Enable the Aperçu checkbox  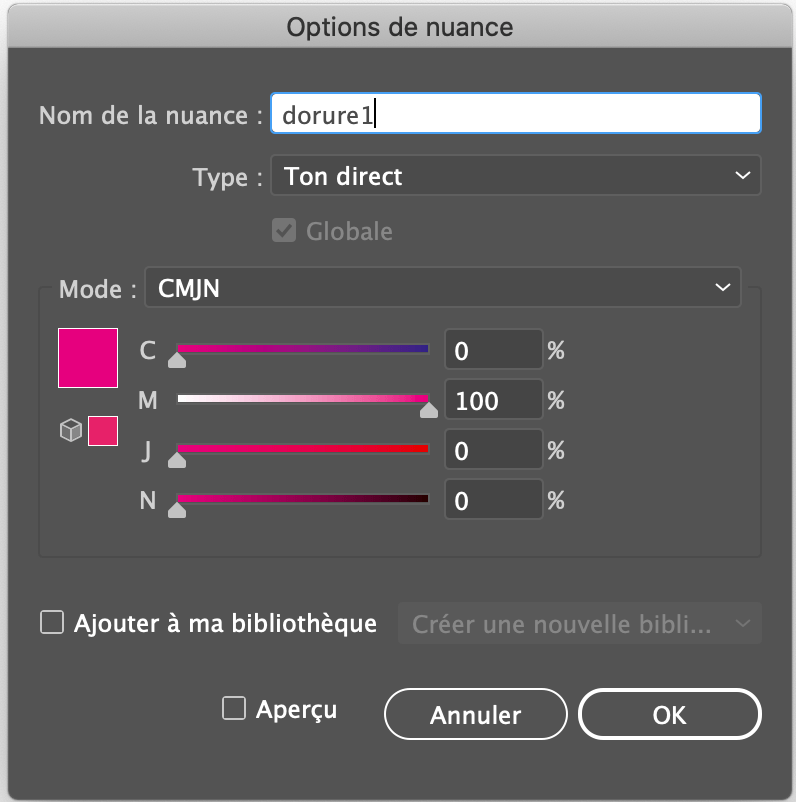point(233,708)
